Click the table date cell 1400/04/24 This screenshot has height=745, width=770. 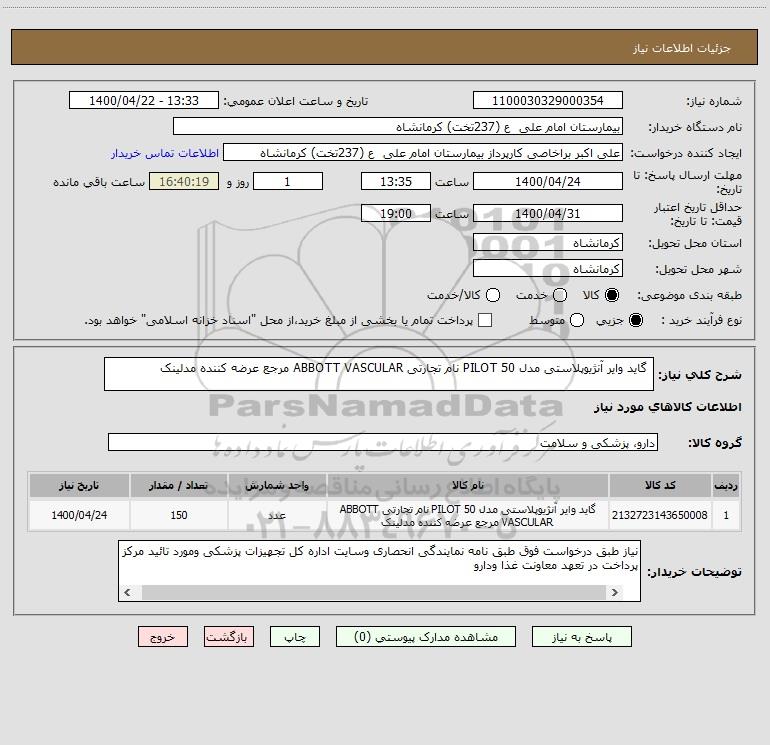click(x=79, y=515)
